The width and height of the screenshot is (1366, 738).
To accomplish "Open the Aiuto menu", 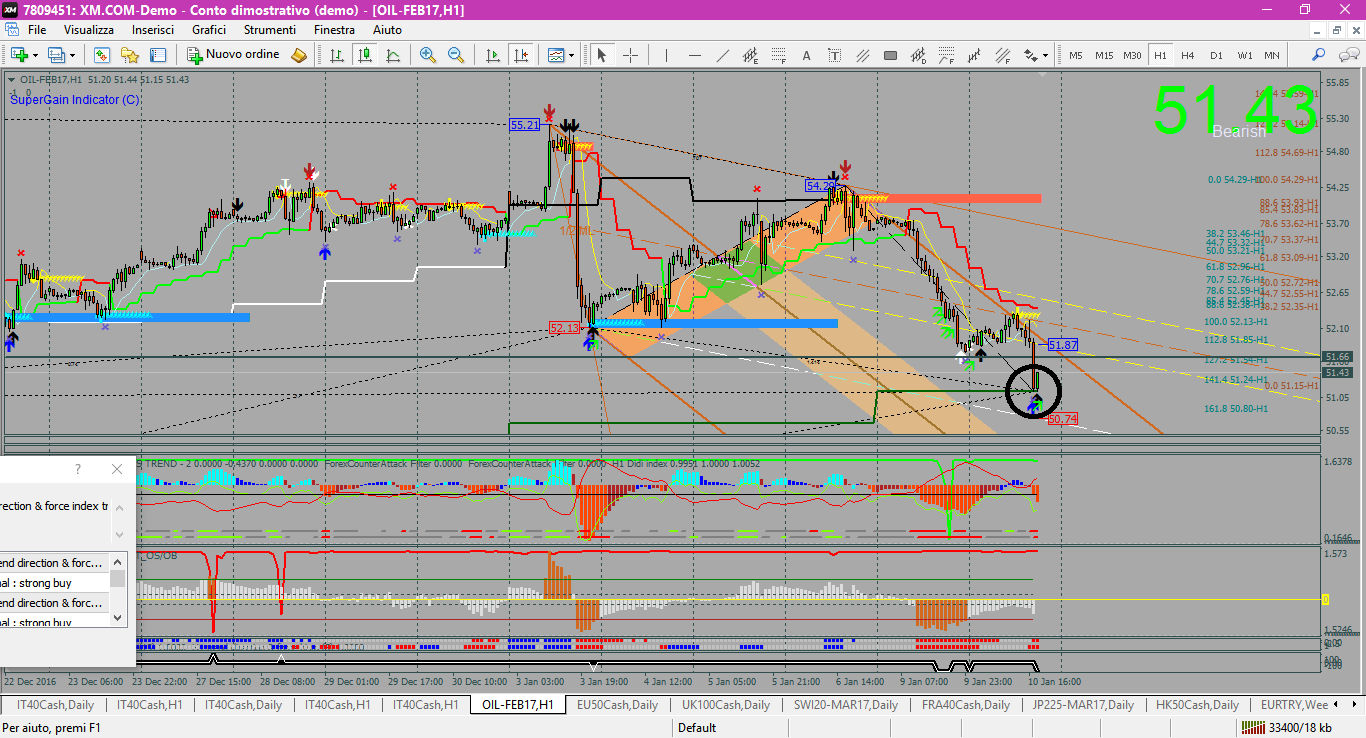I will [x=387, y=30].
